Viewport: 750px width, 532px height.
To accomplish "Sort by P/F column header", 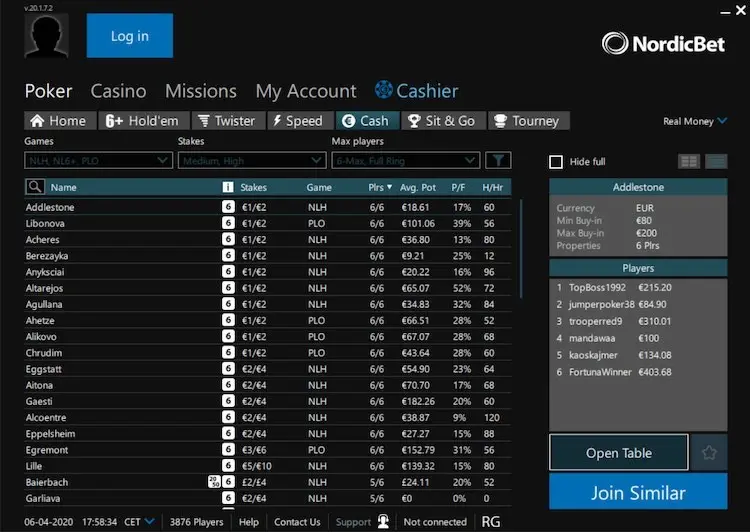I will coord(458,188).
